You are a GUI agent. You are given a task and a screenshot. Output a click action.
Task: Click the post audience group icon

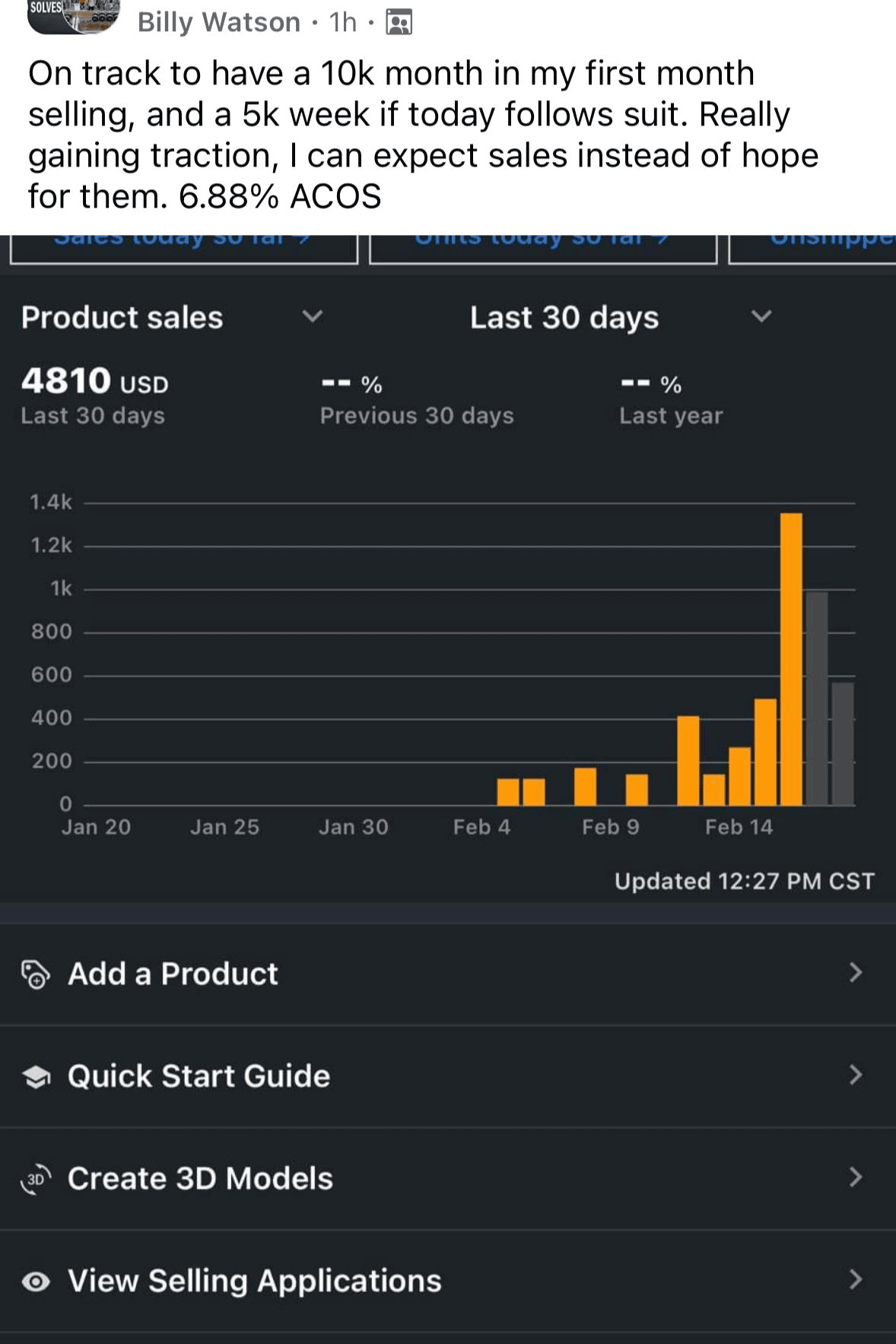click(x=399, y=23)
